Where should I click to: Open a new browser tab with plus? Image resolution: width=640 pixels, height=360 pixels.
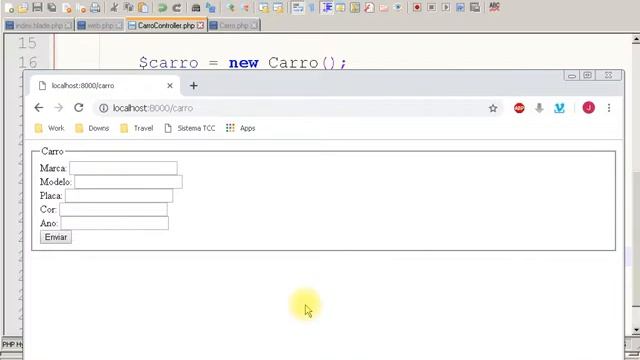[x=193, y=86]
